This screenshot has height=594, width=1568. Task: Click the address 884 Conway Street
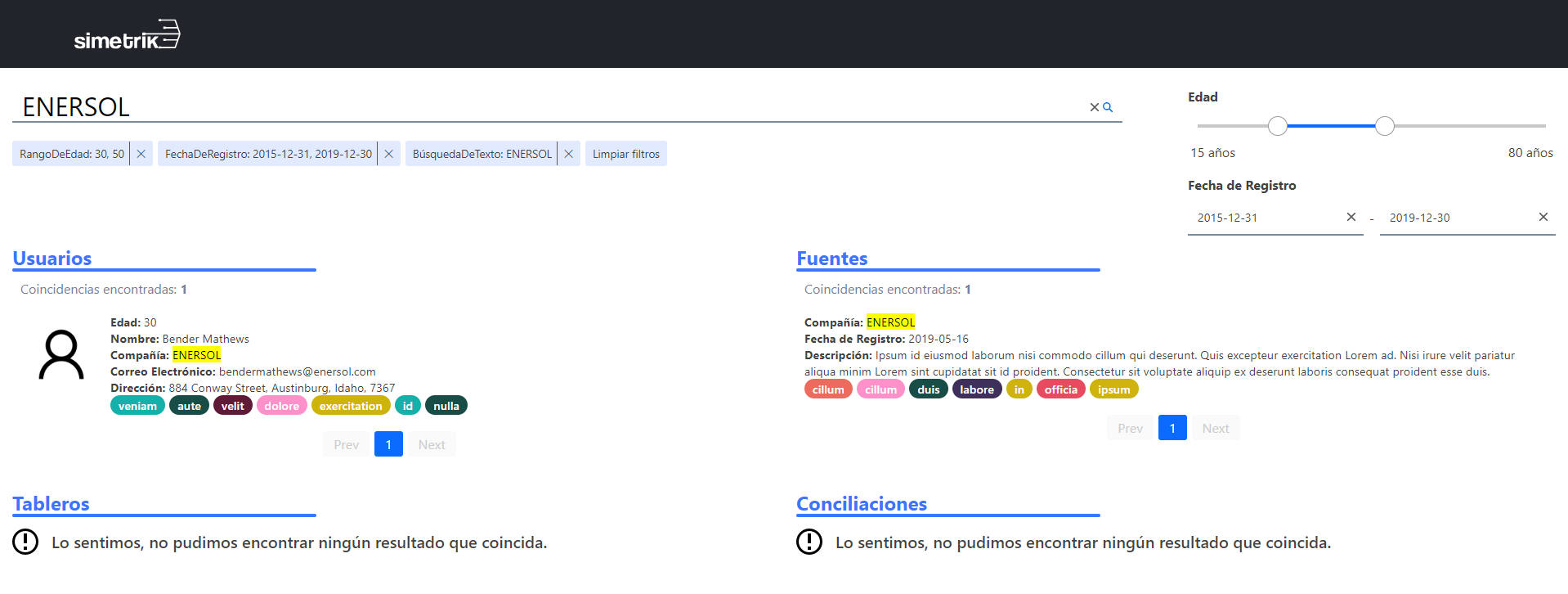(x=282, y=388)
